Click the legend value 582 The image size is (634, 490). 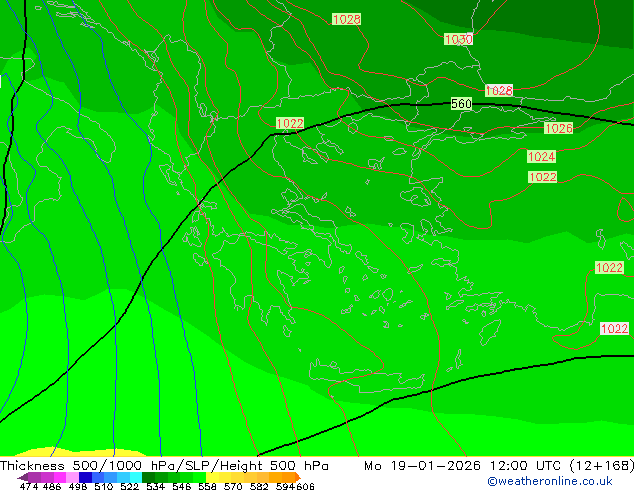pos(259,486)
